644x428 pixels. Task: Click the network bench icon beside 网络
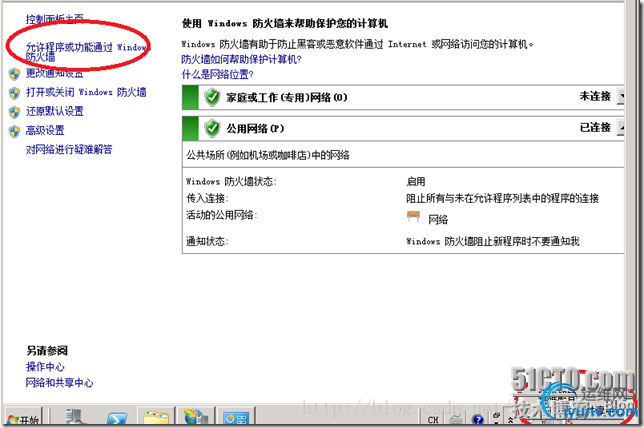tap(413, 216)
